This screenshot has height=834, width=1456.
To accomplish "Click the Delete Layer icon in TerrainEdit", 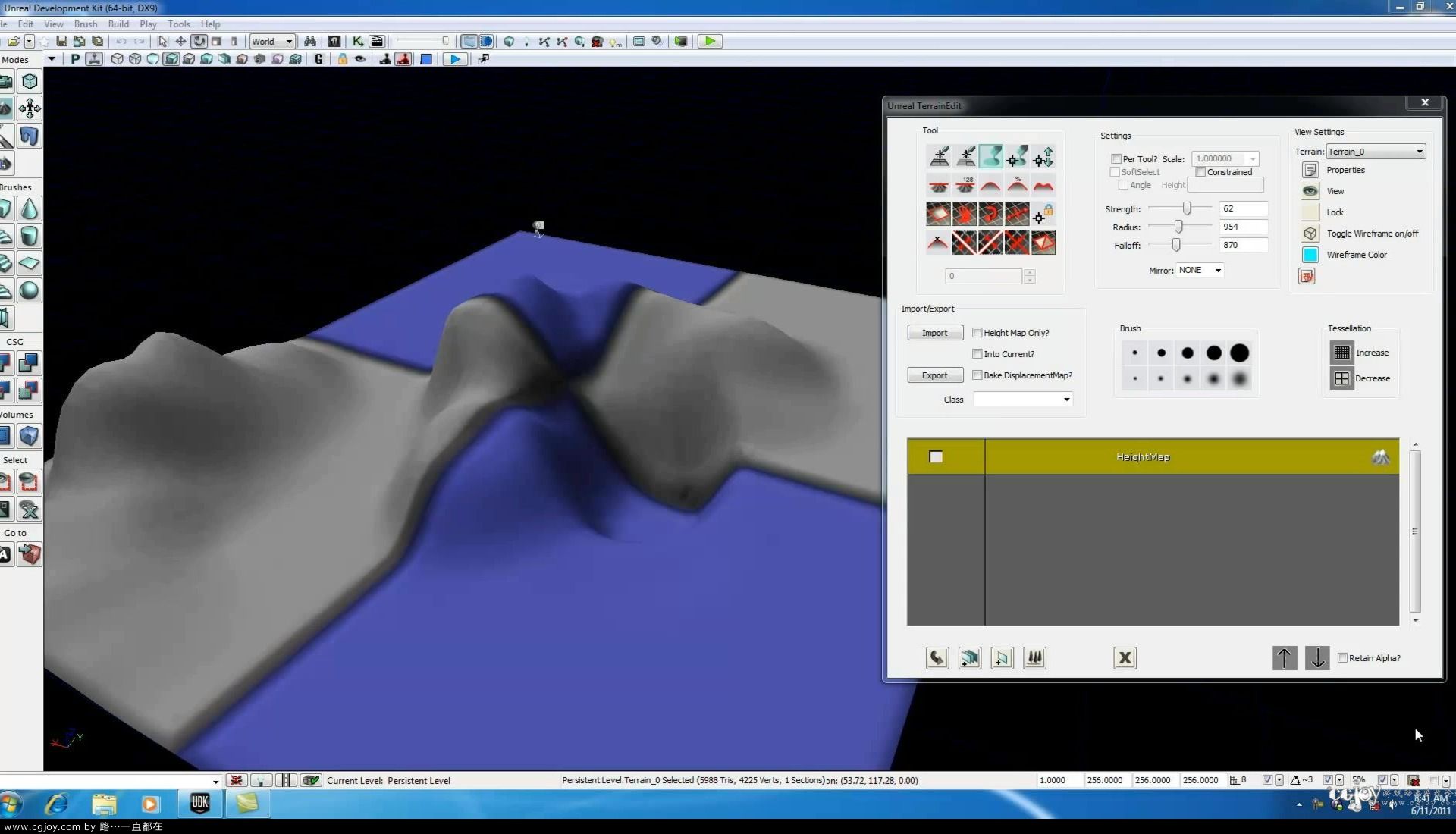I will [x=1124, y=657].
